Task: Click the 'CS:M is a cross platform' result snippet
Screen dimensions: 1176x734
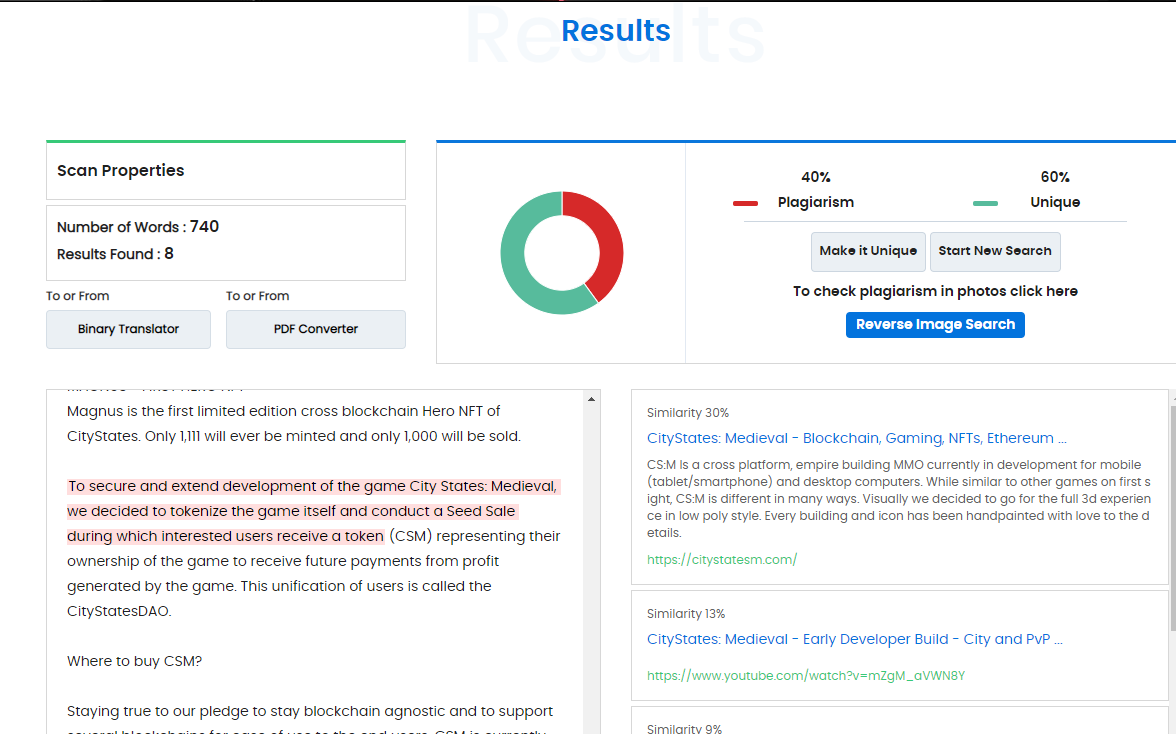Action: tap(898, 499)
